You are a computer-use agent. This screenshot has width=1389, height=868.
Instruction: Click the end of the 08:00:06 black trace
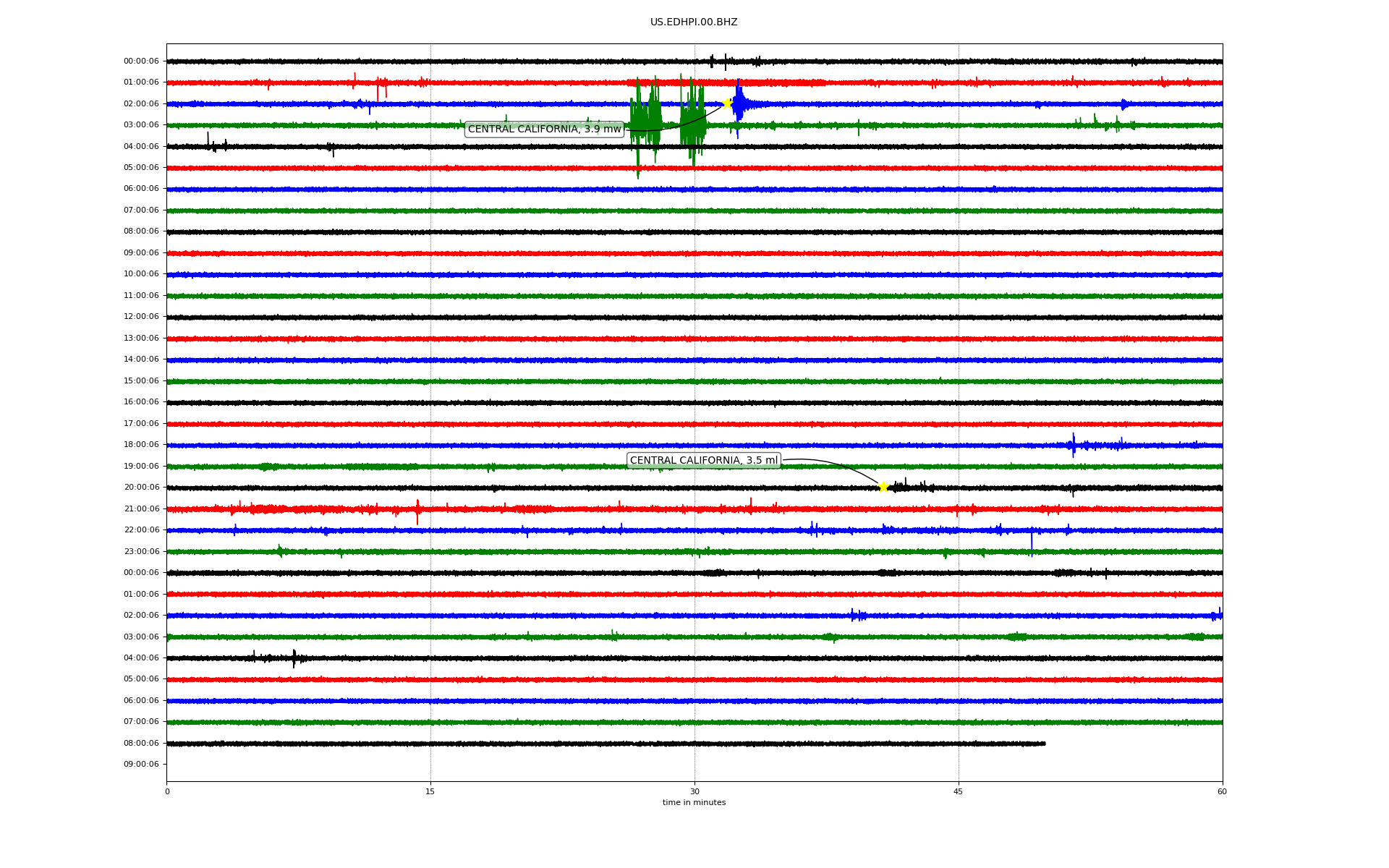pyautogui.click(x=1044, y=744)
